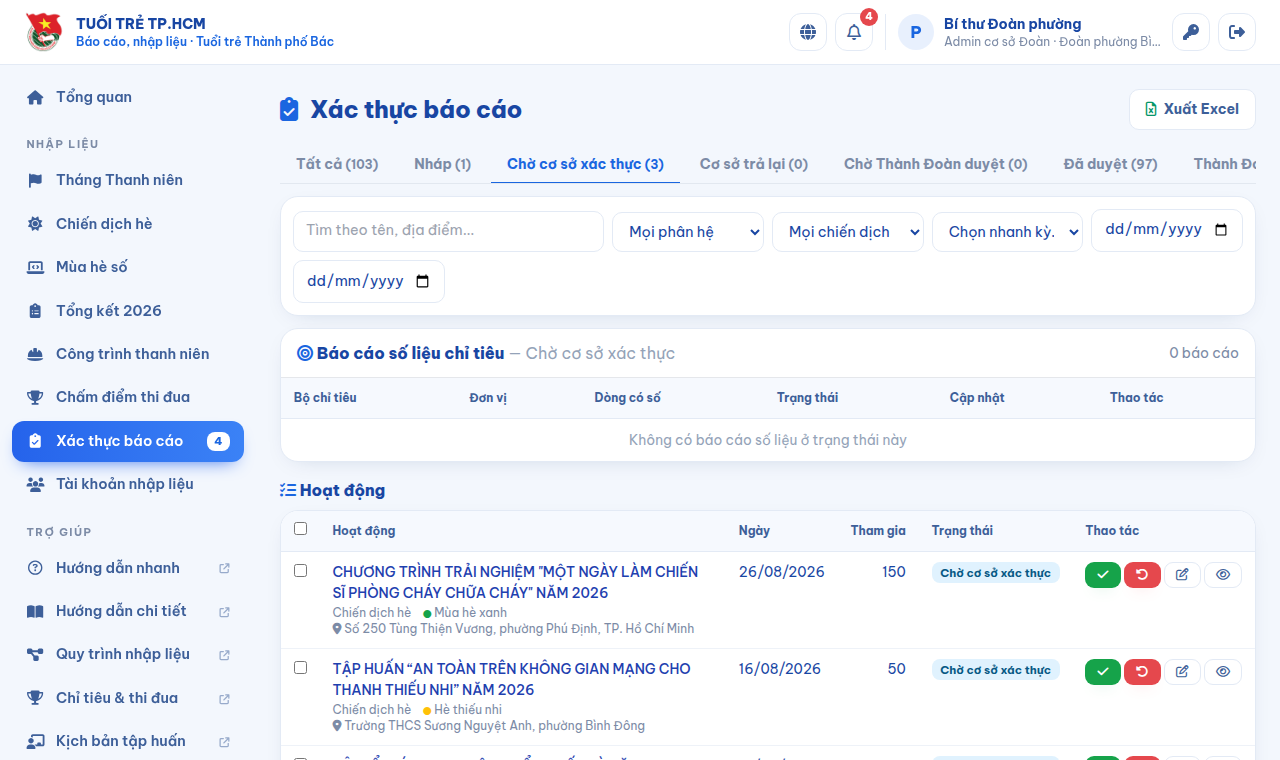This screenshot has width=1280, height=760.
Task: Edit the PHÒNG CHÁY CHỮA CHÁY activity
Action: click(x=1182, y=574)
